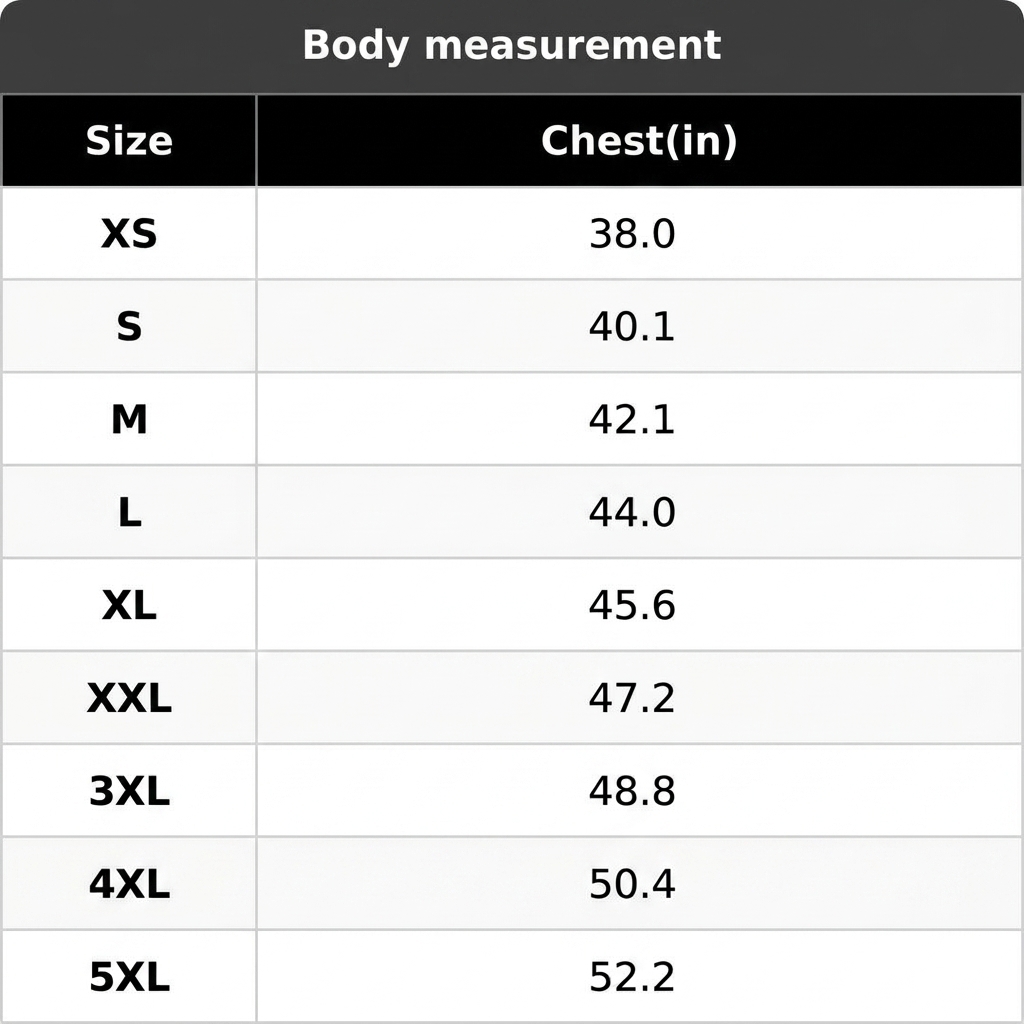Click the XS size label

coord(129,234)
